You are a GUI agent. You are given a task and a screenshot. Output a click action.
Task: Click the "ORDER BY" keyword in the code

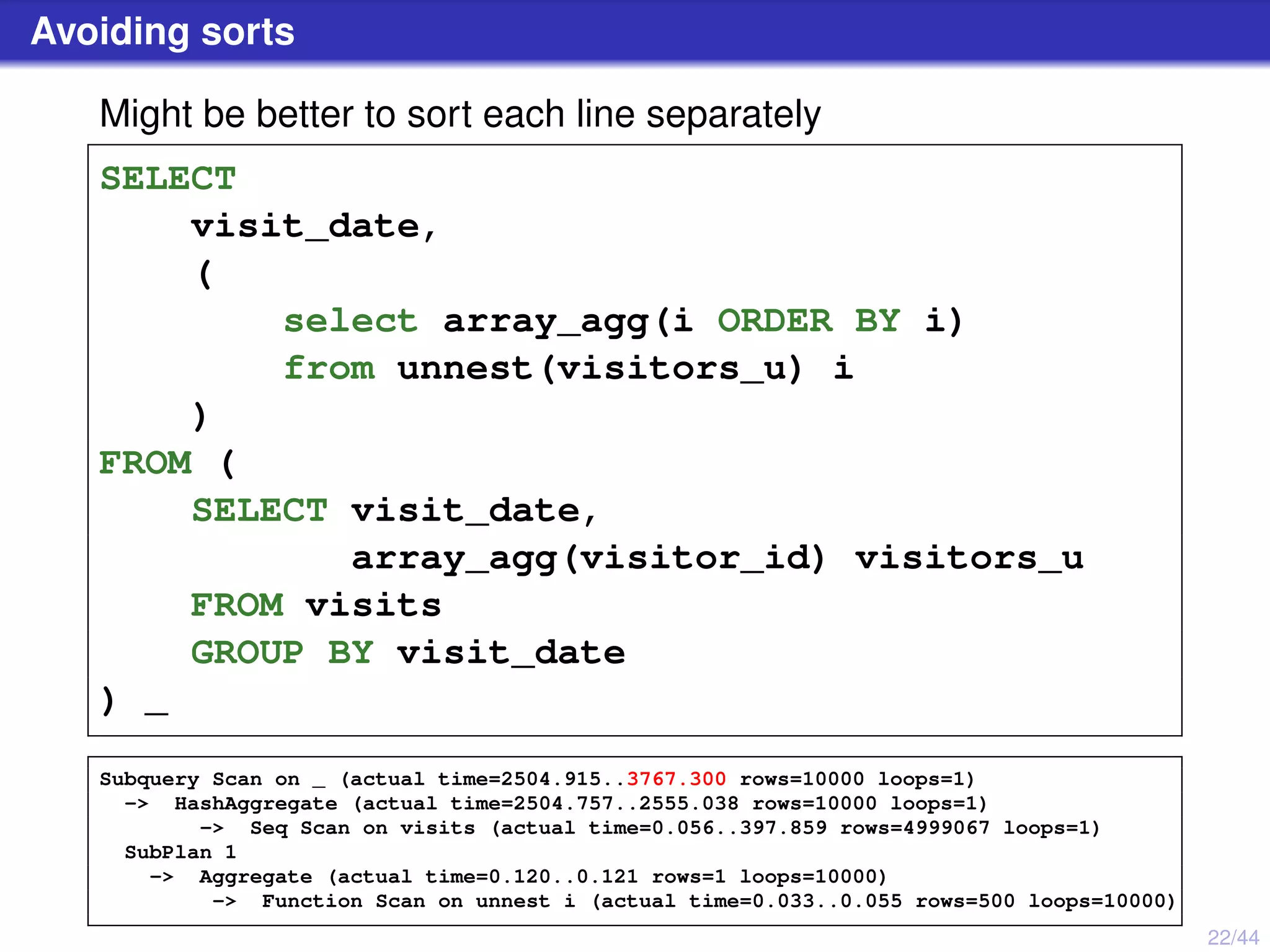point(809,320)
